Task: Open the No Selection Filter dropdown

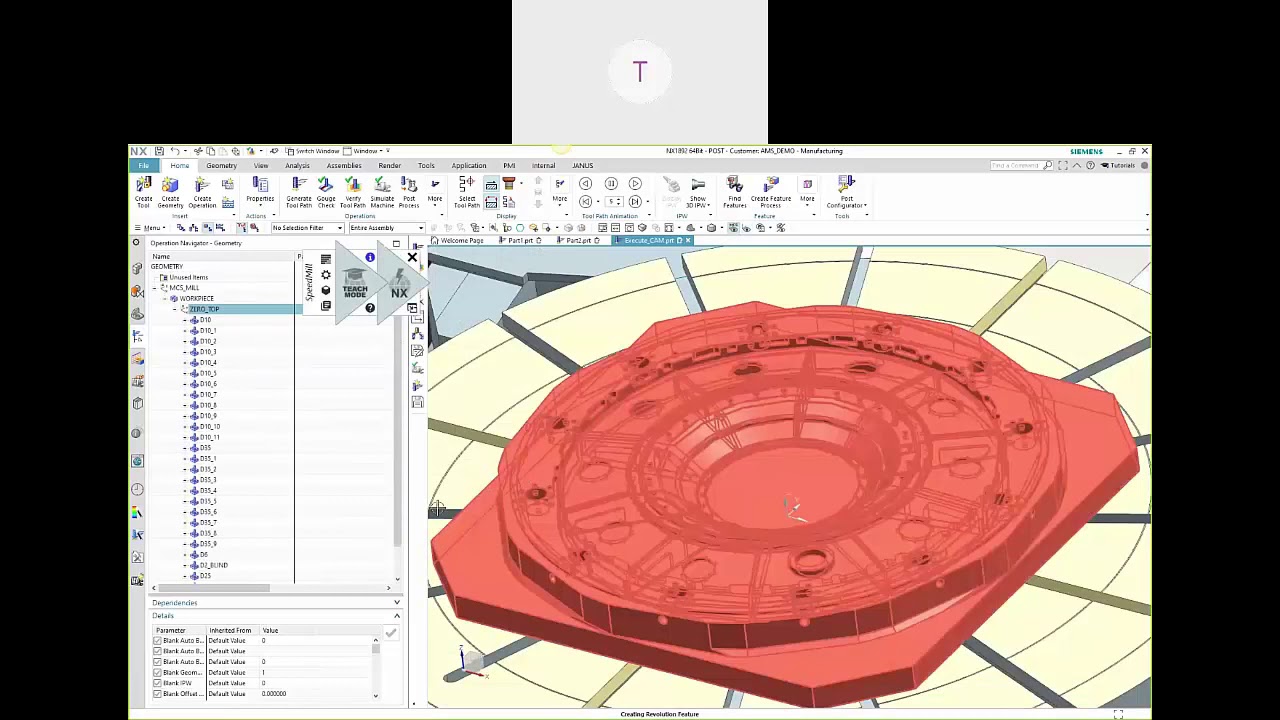Action: pyautogui.click(x=307, y=228)
